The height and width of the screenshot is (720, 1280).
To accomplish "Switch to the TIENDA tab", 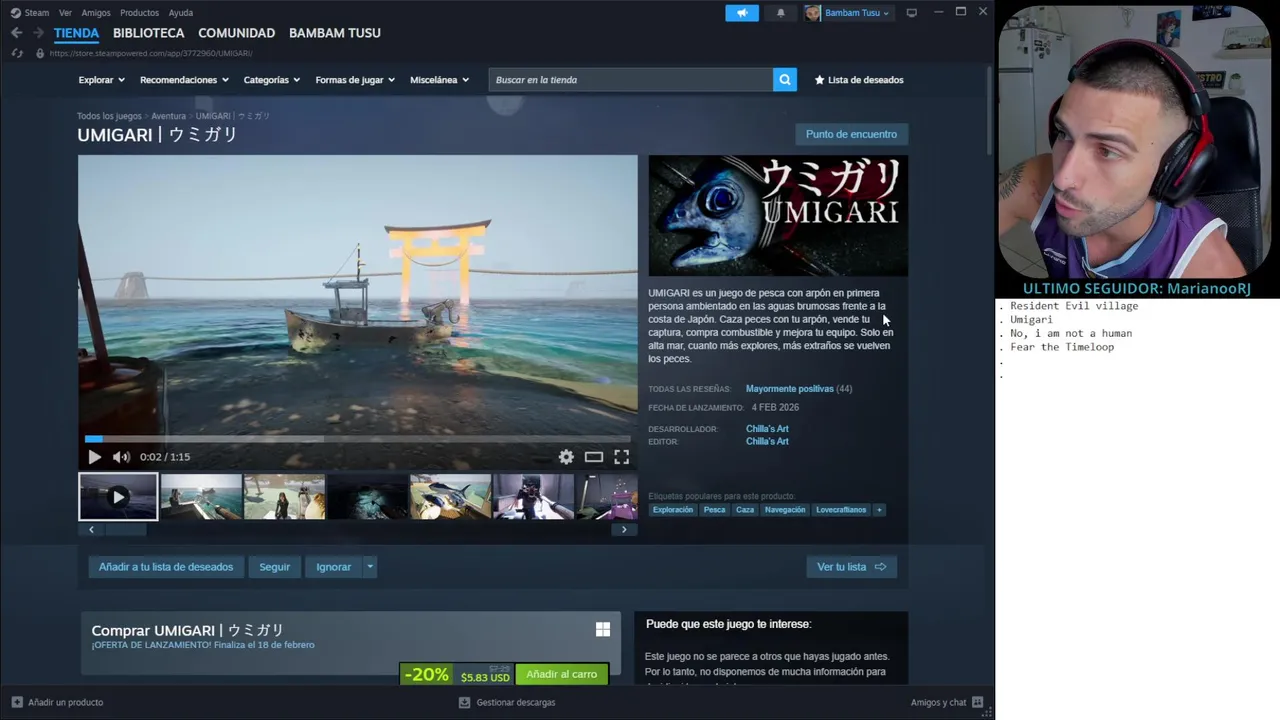I will pos(76,33).
